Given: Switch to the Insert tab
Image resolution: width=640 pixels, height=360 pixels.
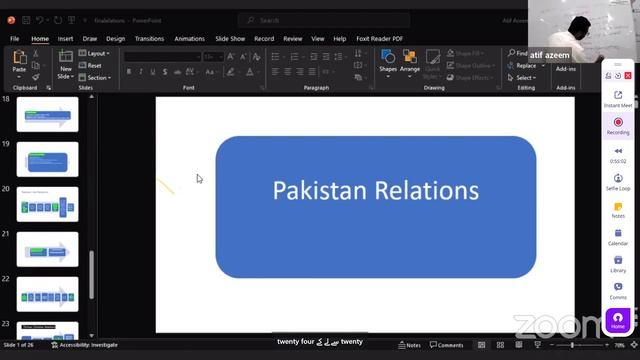Looking at the screenshot, I should click(65, 39).
